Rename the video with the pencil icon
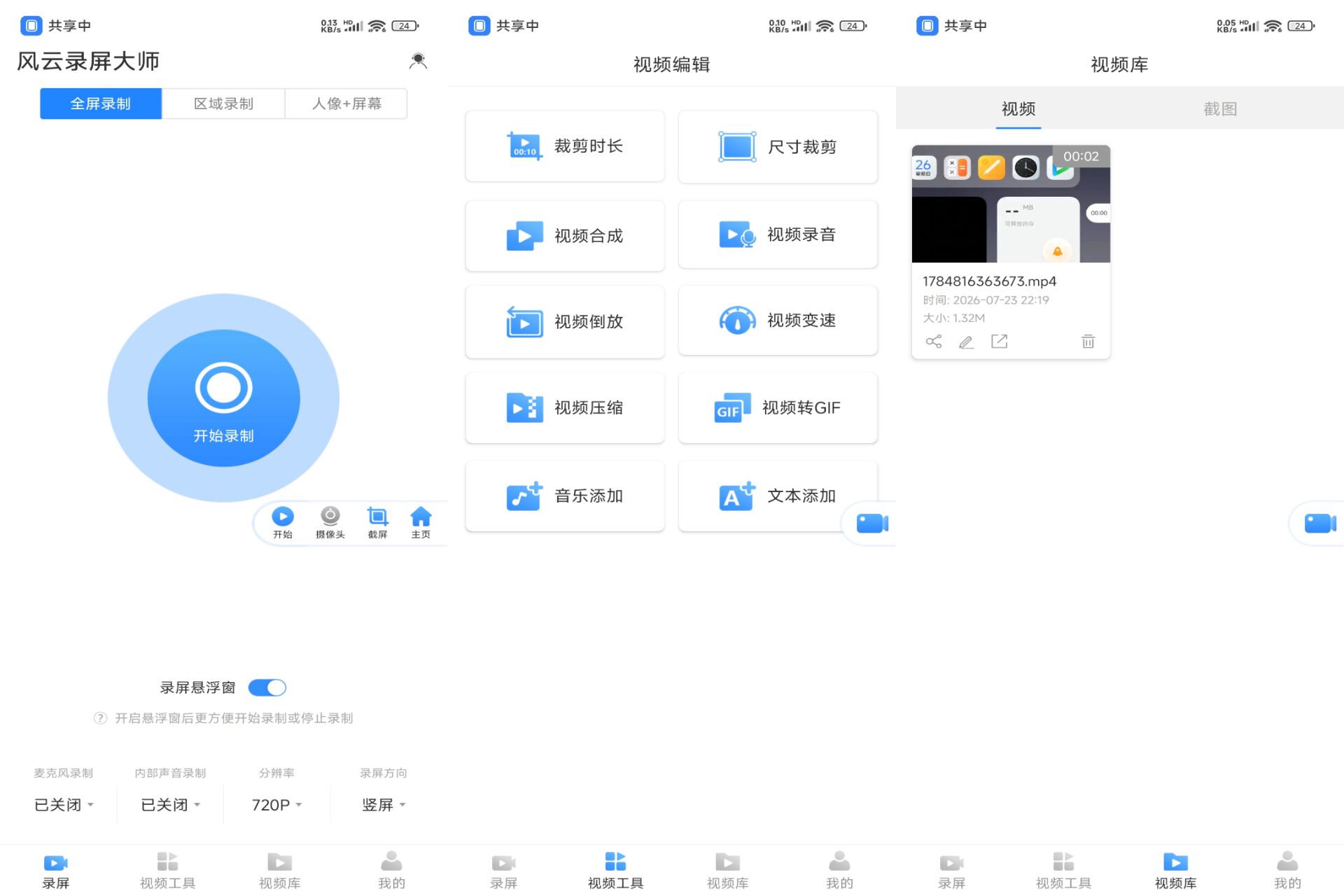Image resolution: width=1344 pixels, height=896 pixels. (x=966, y=342)
